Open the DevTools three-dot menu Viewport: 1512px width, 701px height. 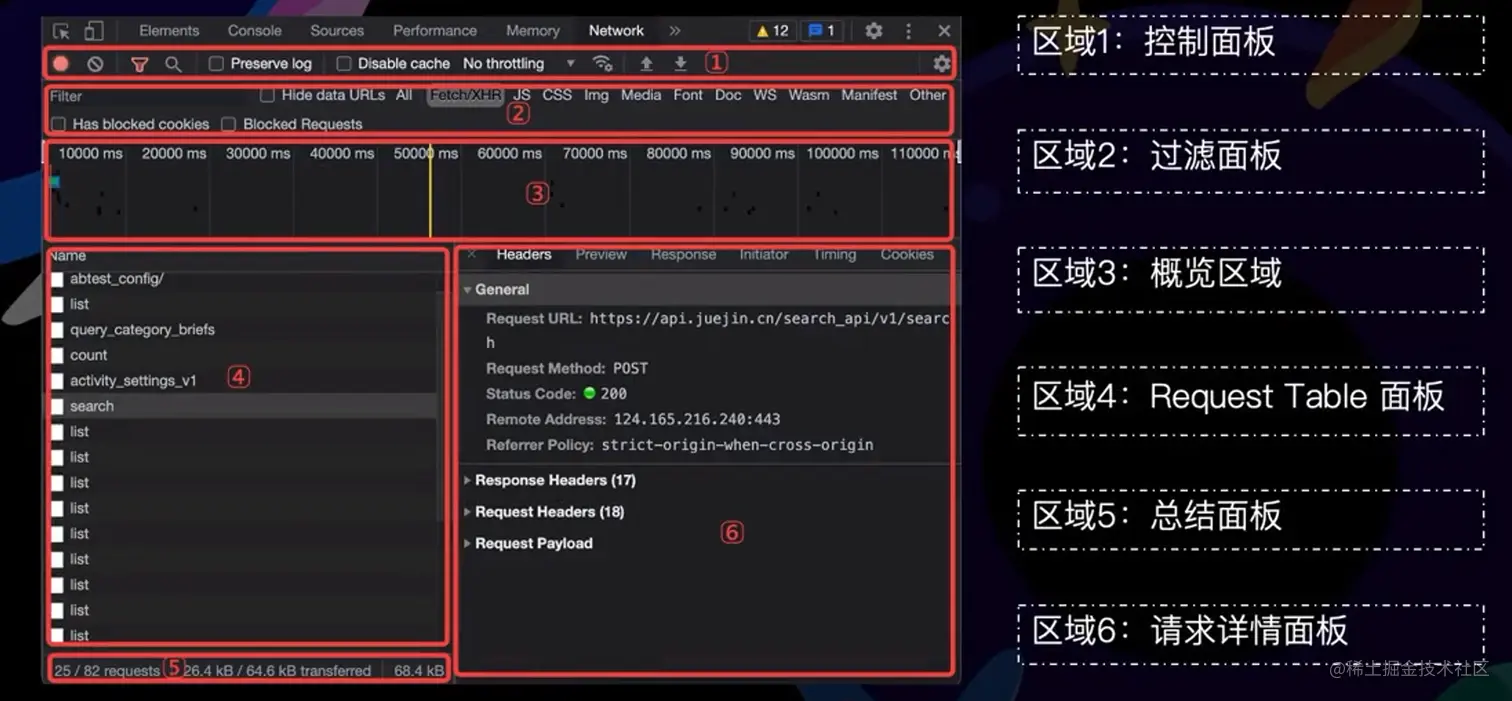coord(908,31)
